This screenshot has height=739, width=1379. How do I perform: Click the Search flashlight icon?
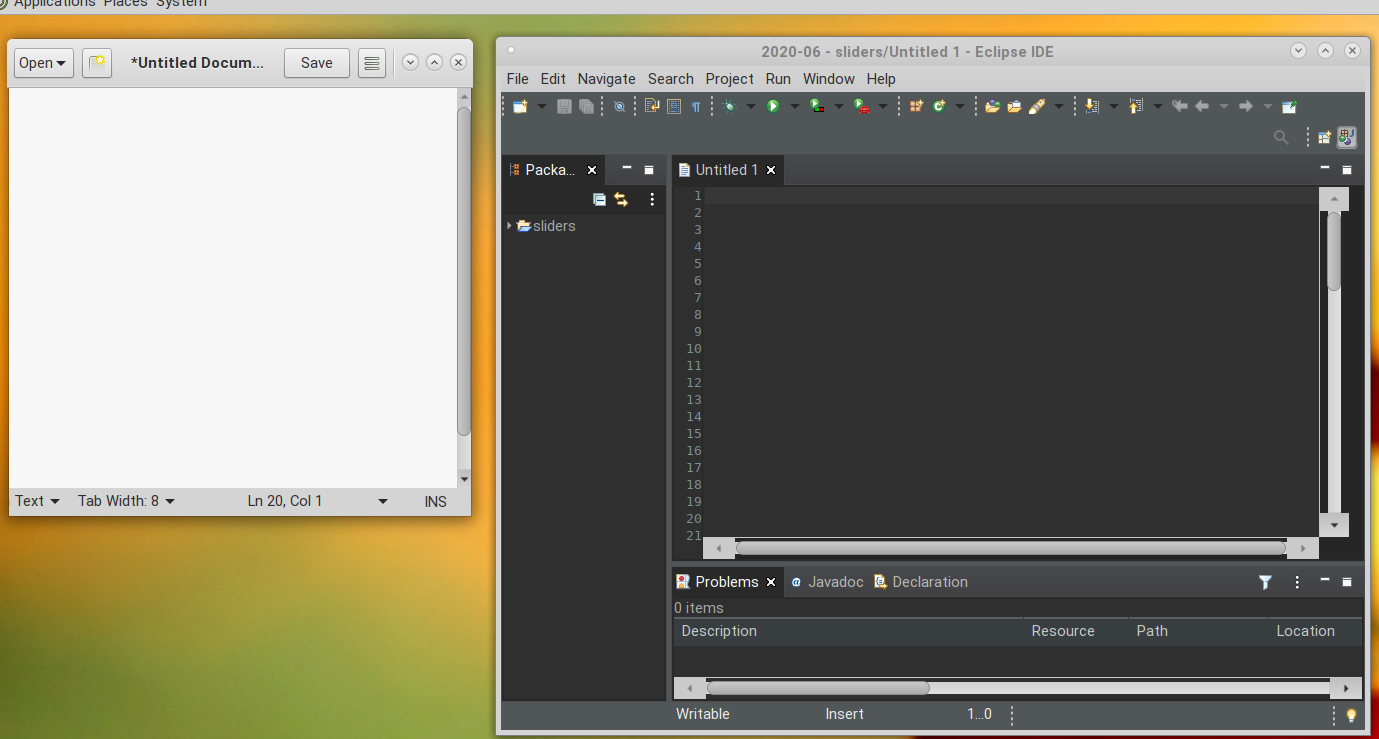click(x=1037, y=106)
